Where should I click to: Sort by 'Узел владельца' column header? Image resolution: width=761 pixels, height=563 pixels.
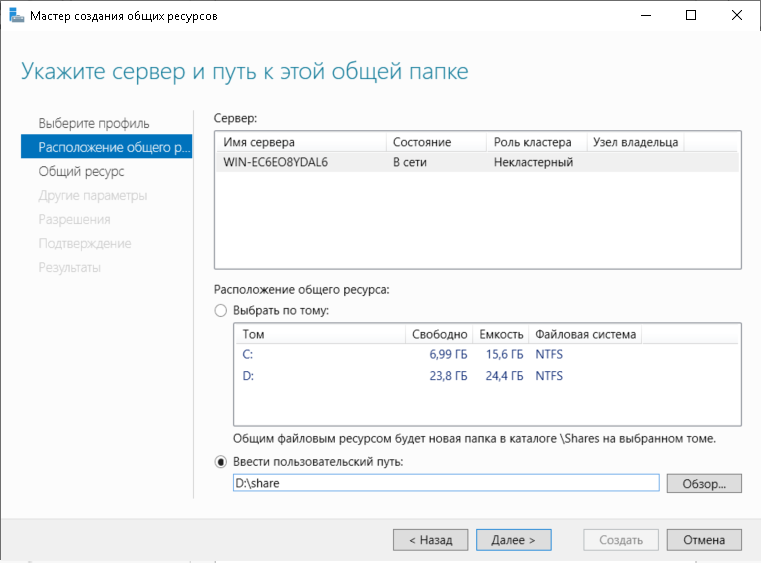click(x=635, y=142)
